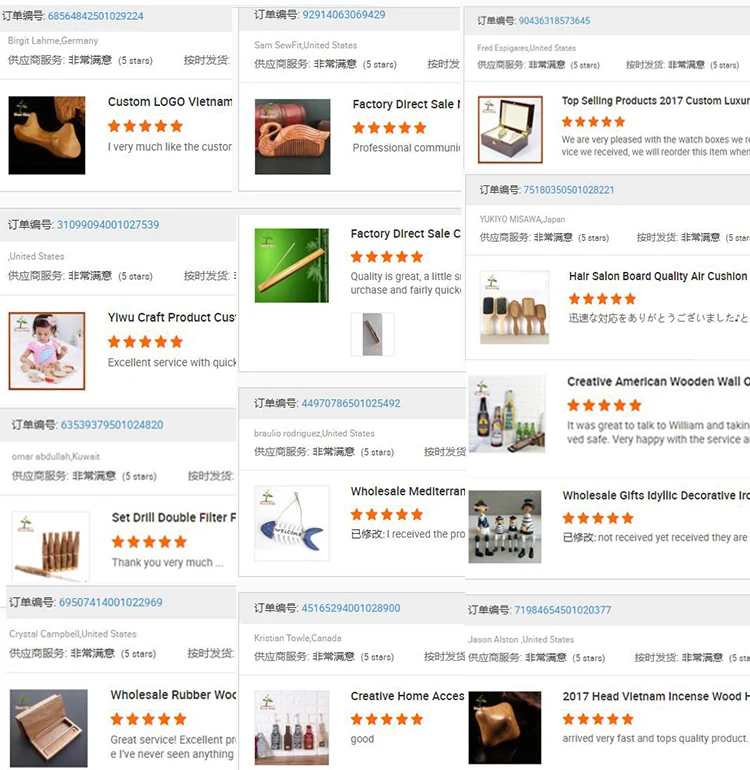Open Hair Salon Board Quality Air Cushion title
This screenshot has height=770, width=750.
click(658, 276)
